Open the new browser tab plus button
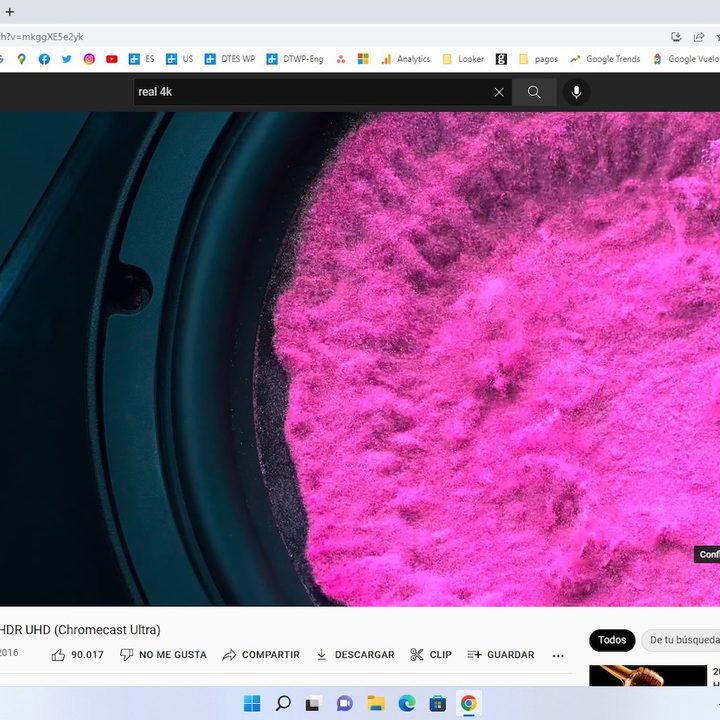This screenshot has width=720, height=720. [10, 12]
